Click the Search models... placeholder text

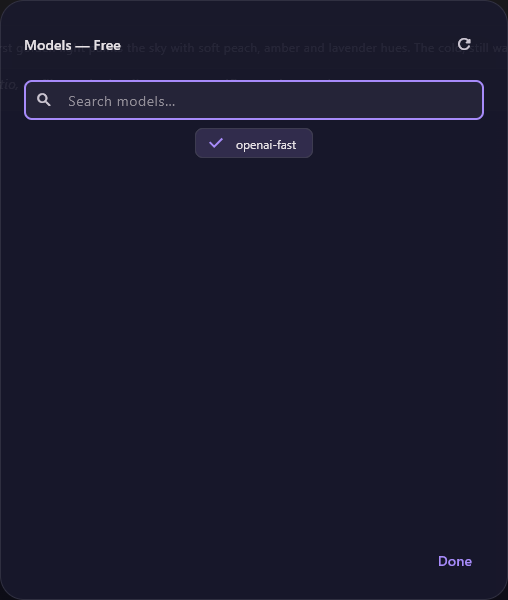tap(122, 101)
